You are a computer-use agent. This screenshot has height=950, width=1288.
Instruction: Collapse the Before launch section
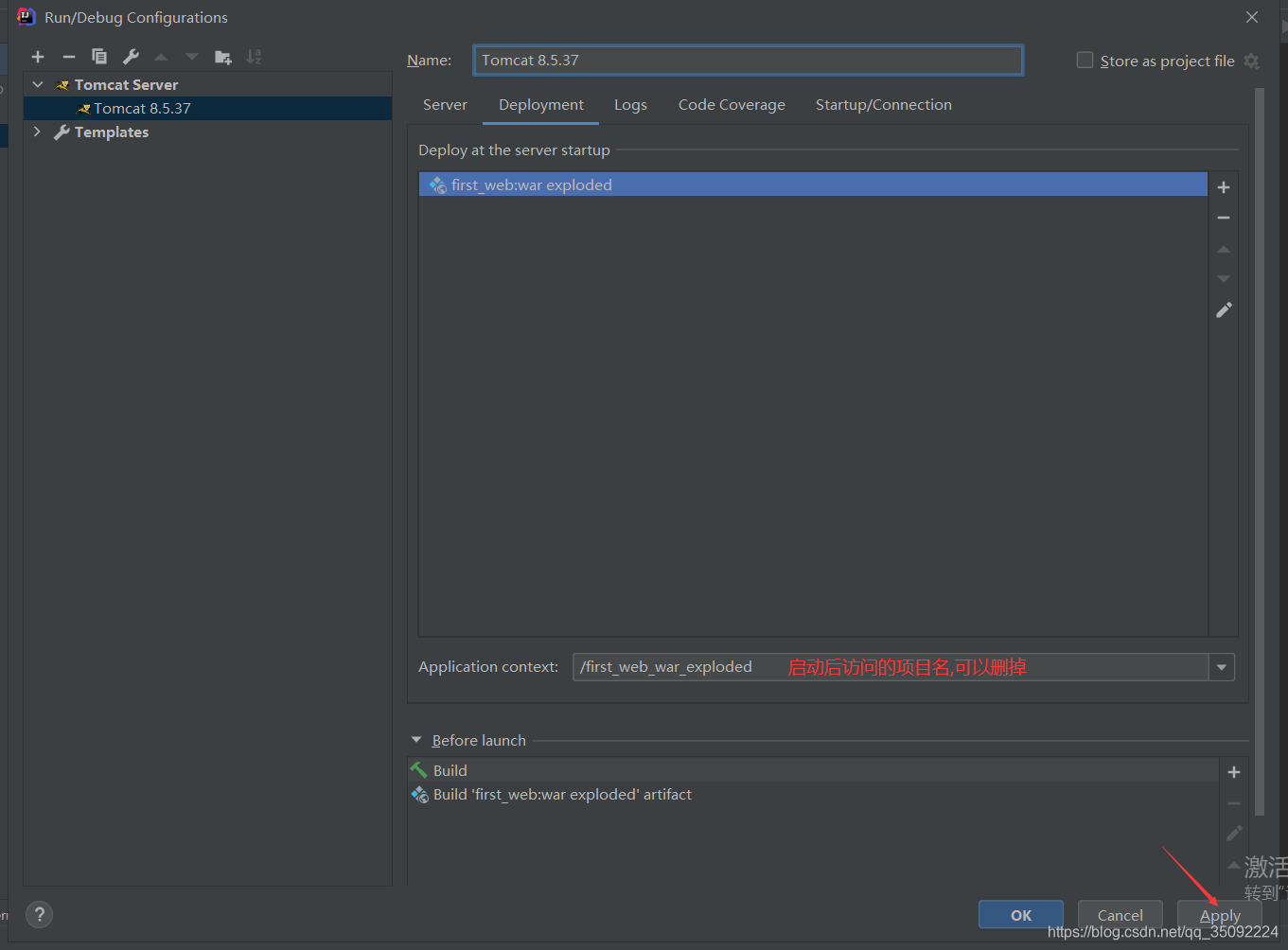tap(416, 740)
